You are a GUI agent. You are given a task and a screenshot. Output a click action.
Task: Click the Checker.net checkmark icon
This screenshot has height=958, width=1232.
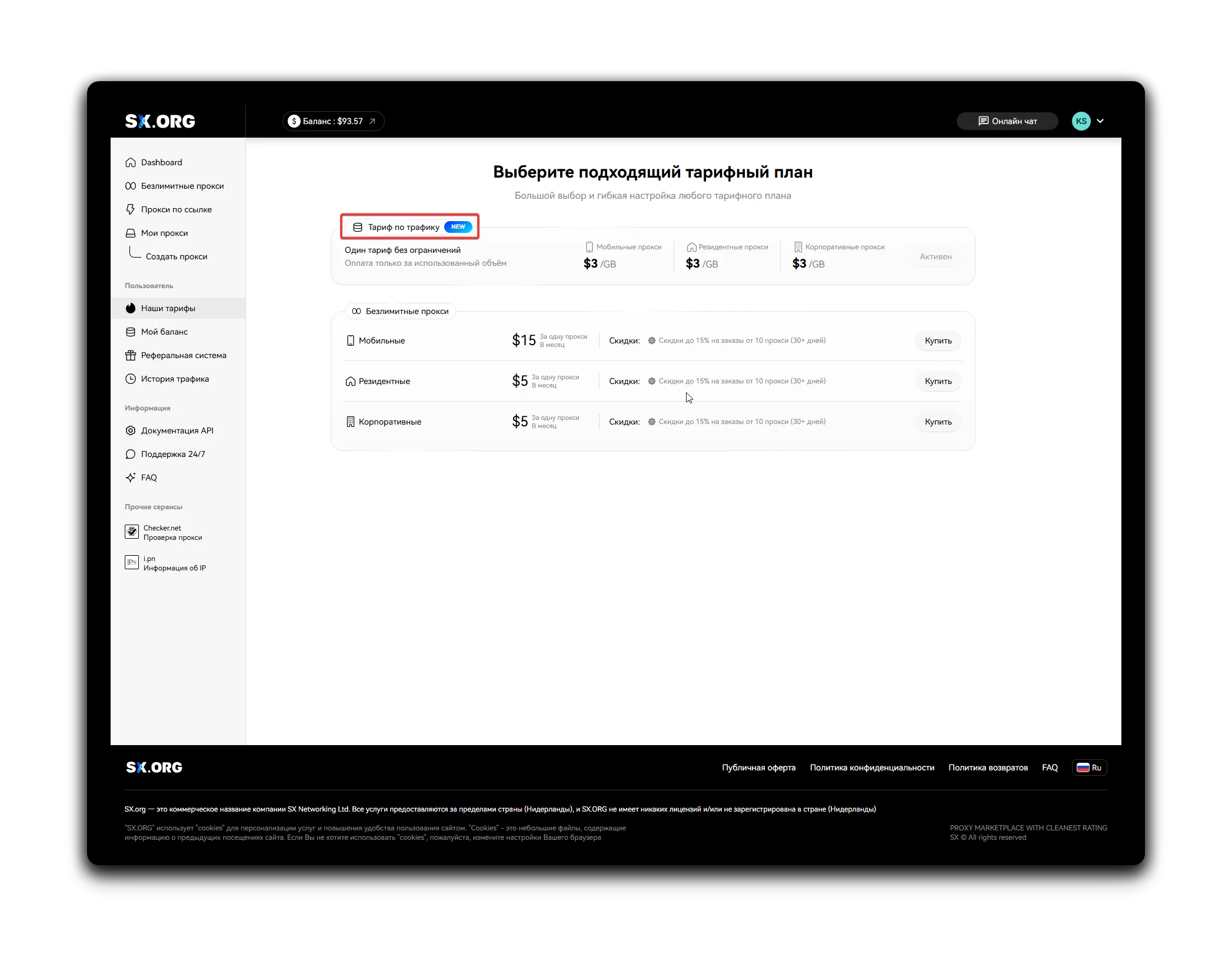tap(132, 532)
